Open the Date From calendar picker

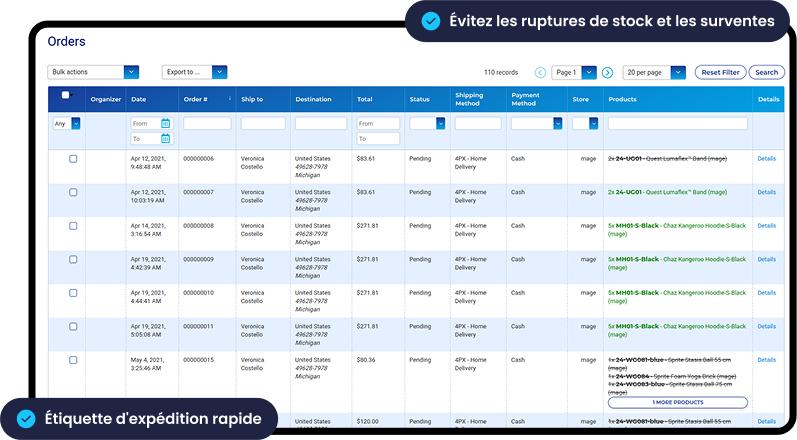pyautogui.click(x=166, y=124)
